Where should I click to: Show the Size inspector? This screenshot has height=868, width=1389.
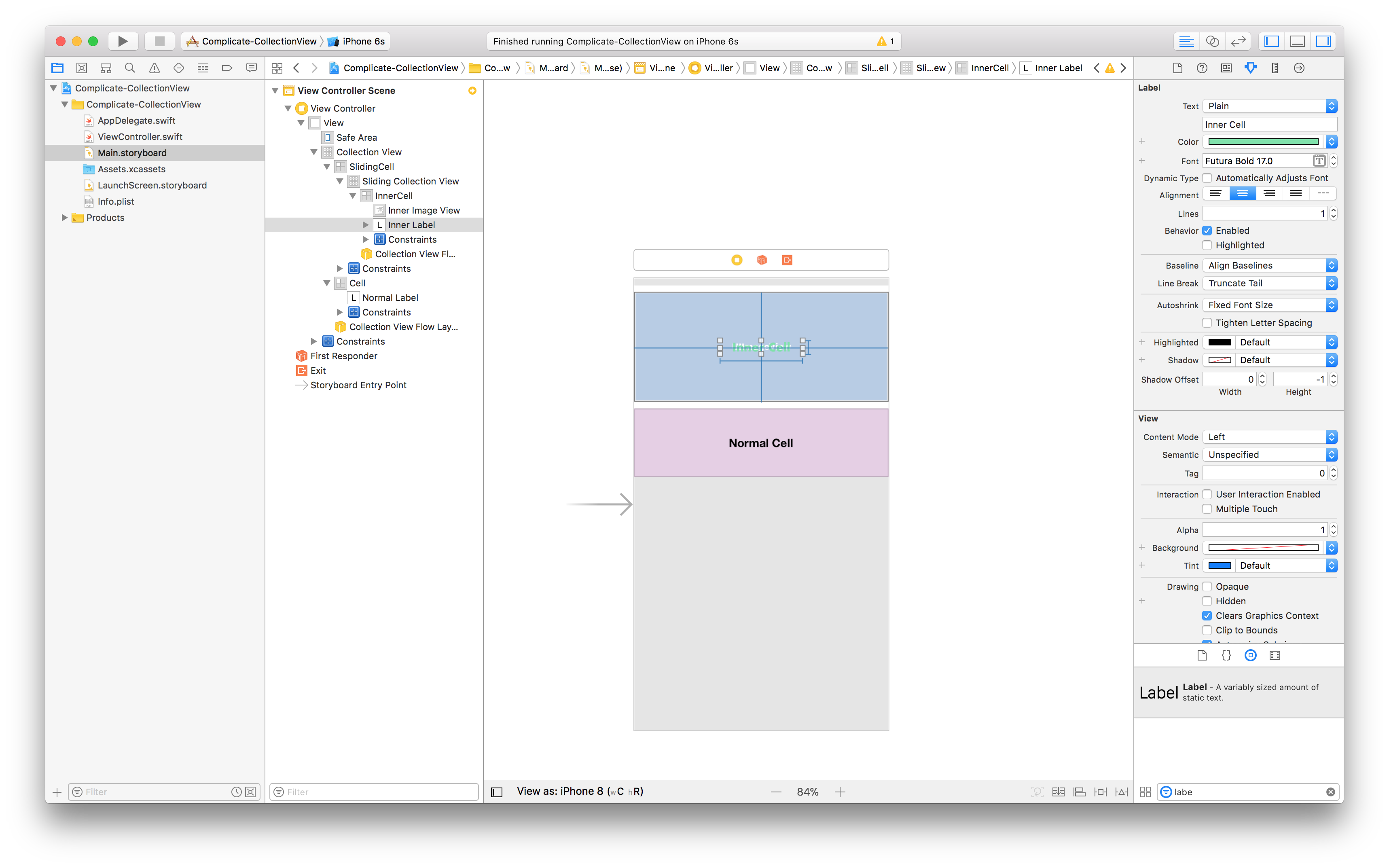coord(1275,68)
